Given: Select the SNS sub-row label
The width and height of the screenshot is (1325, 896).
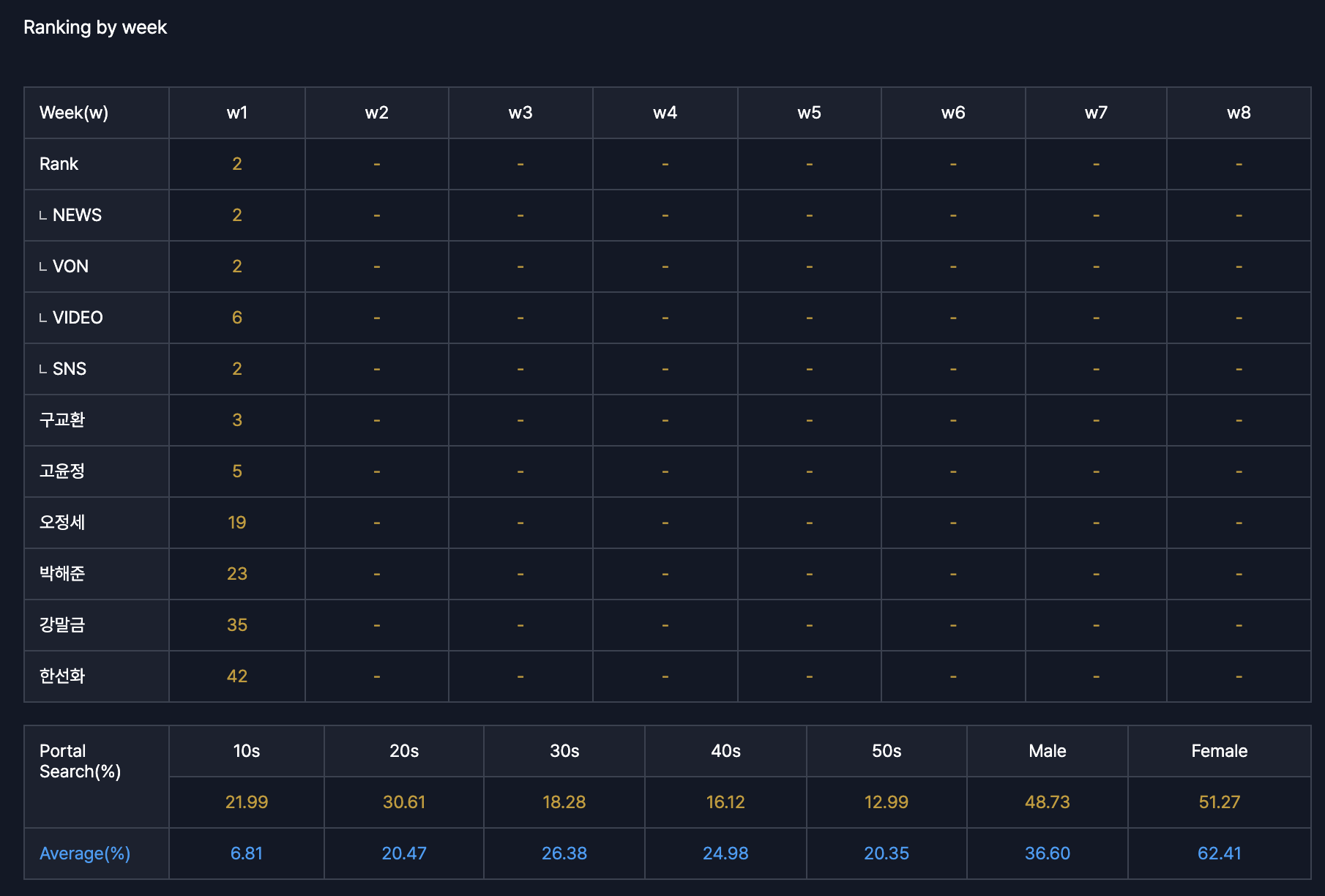Looking at the screenshot, I should tap(69, 369).
